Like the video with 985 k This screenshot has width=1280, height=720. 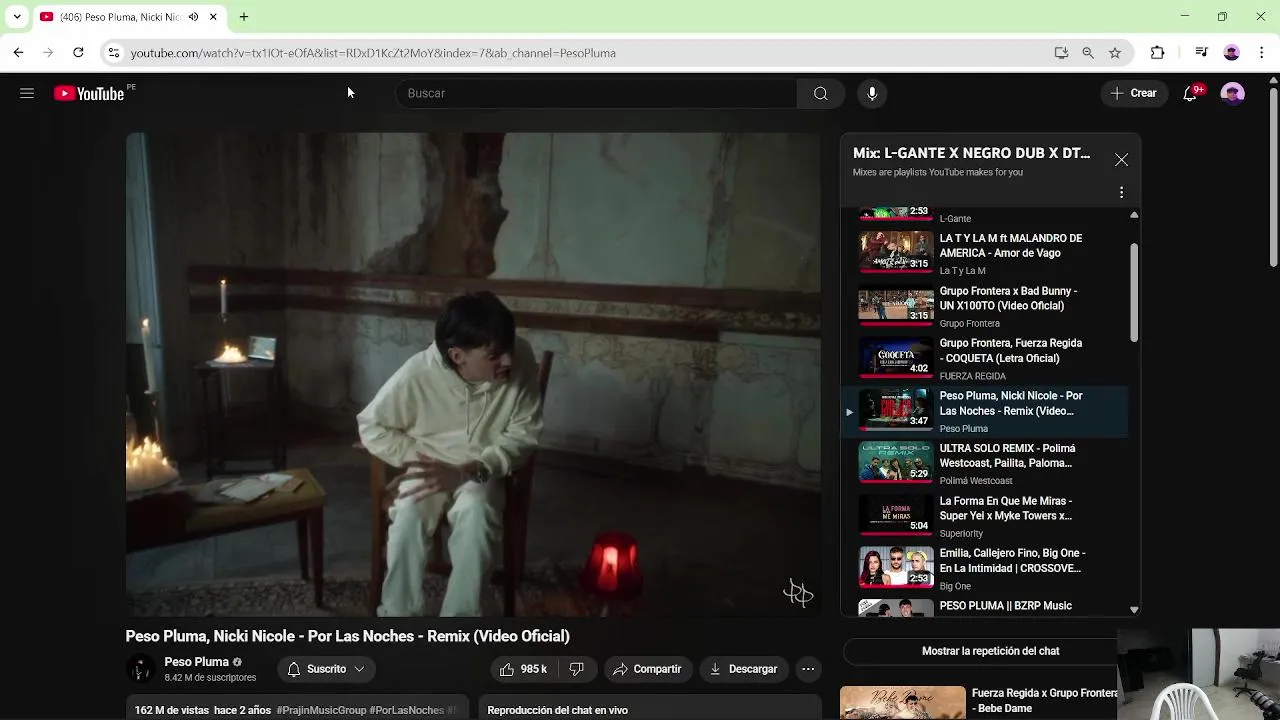(523, 669)
